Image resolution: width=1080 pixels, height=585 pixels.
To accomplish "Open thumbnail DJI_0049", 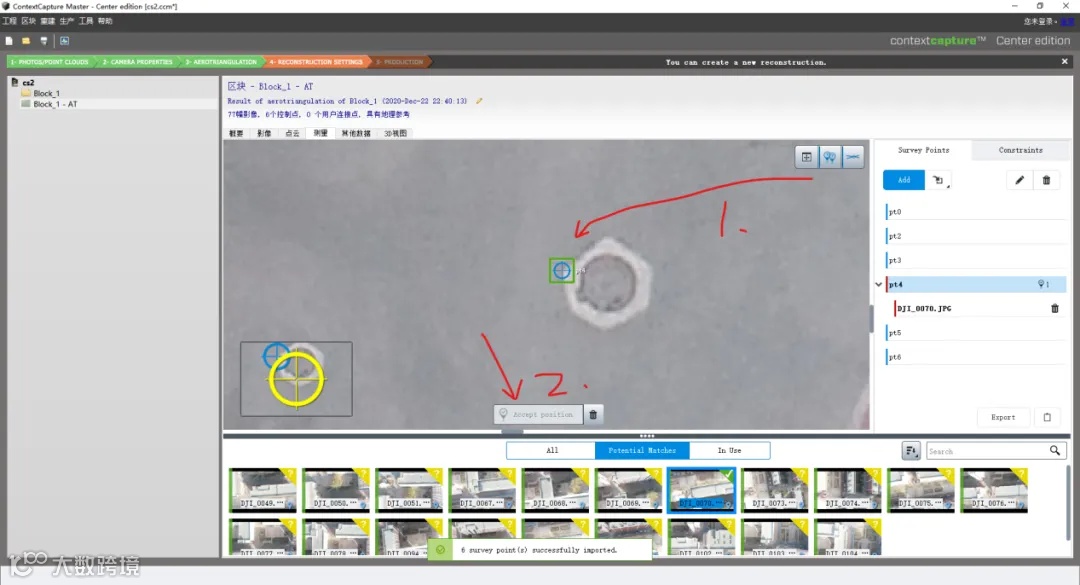I will pyautogui.click(x=262, y=490).
